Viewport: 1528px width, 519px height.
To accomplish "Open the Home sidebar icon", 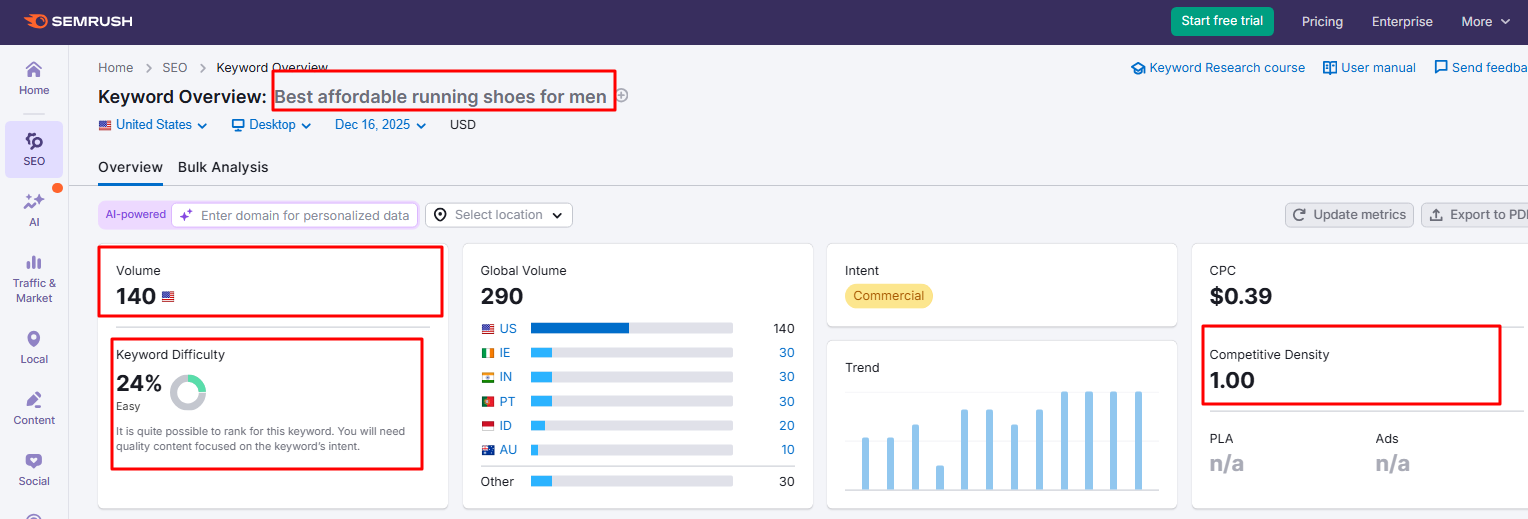I will coord(34,78).
